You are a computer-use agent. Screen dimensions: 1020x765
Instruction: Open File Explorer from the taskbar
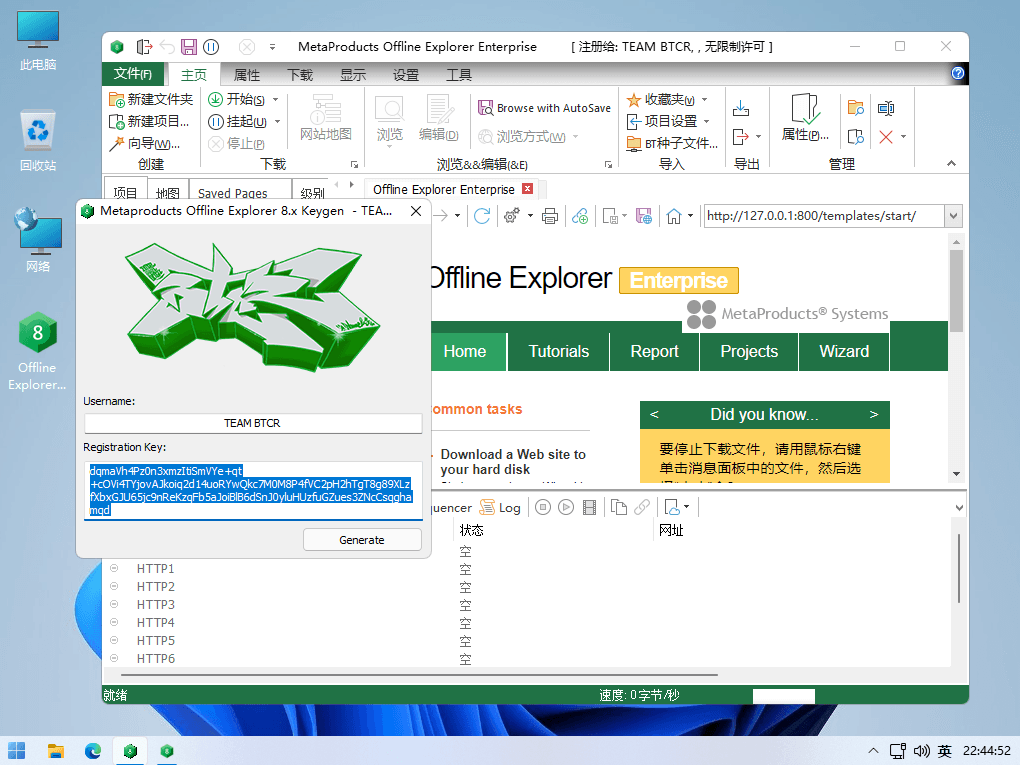click(56, 751)
